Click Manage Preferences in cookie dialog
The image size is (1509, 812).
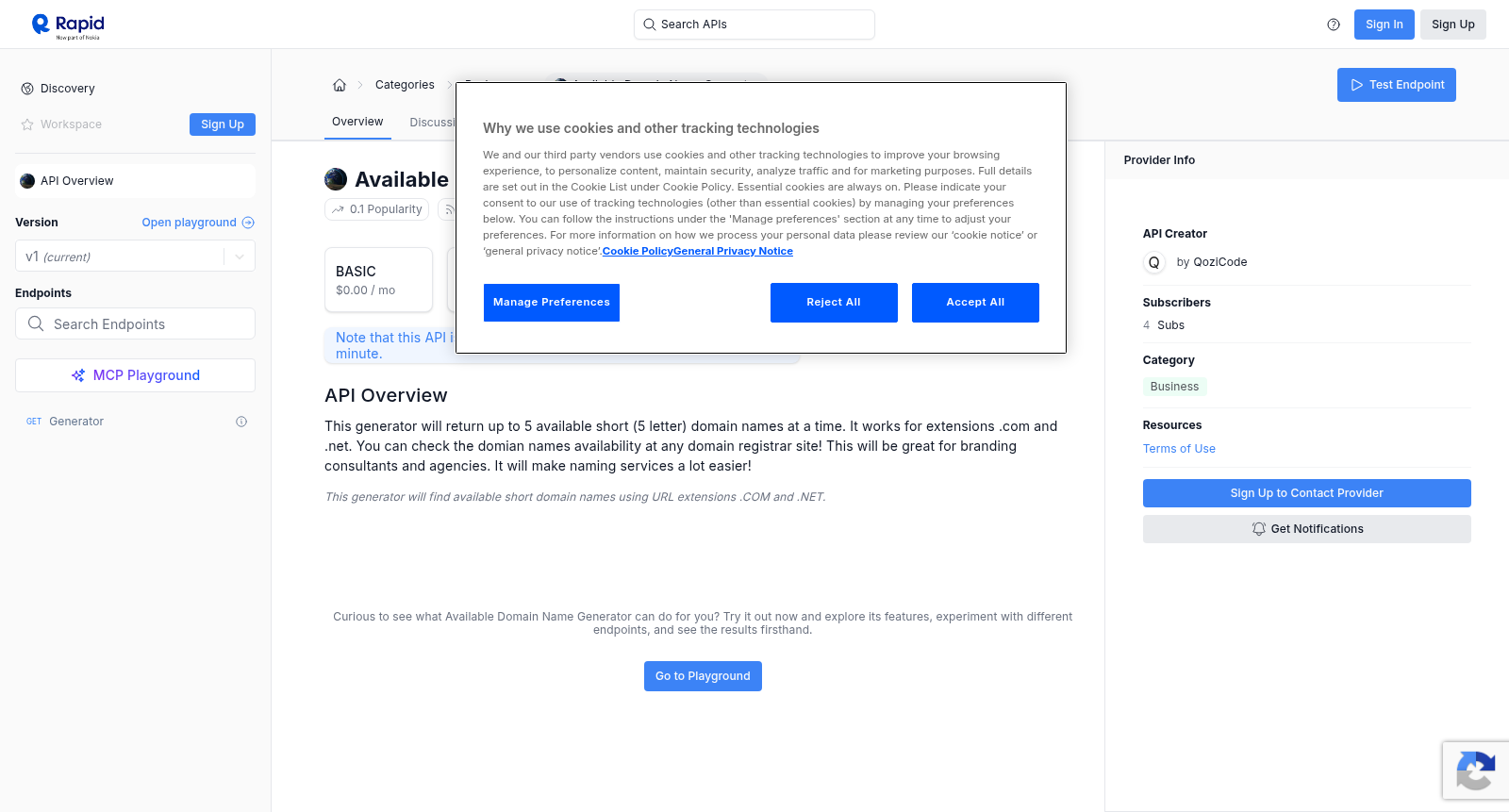pyautogui.click(x=552, y=303)
